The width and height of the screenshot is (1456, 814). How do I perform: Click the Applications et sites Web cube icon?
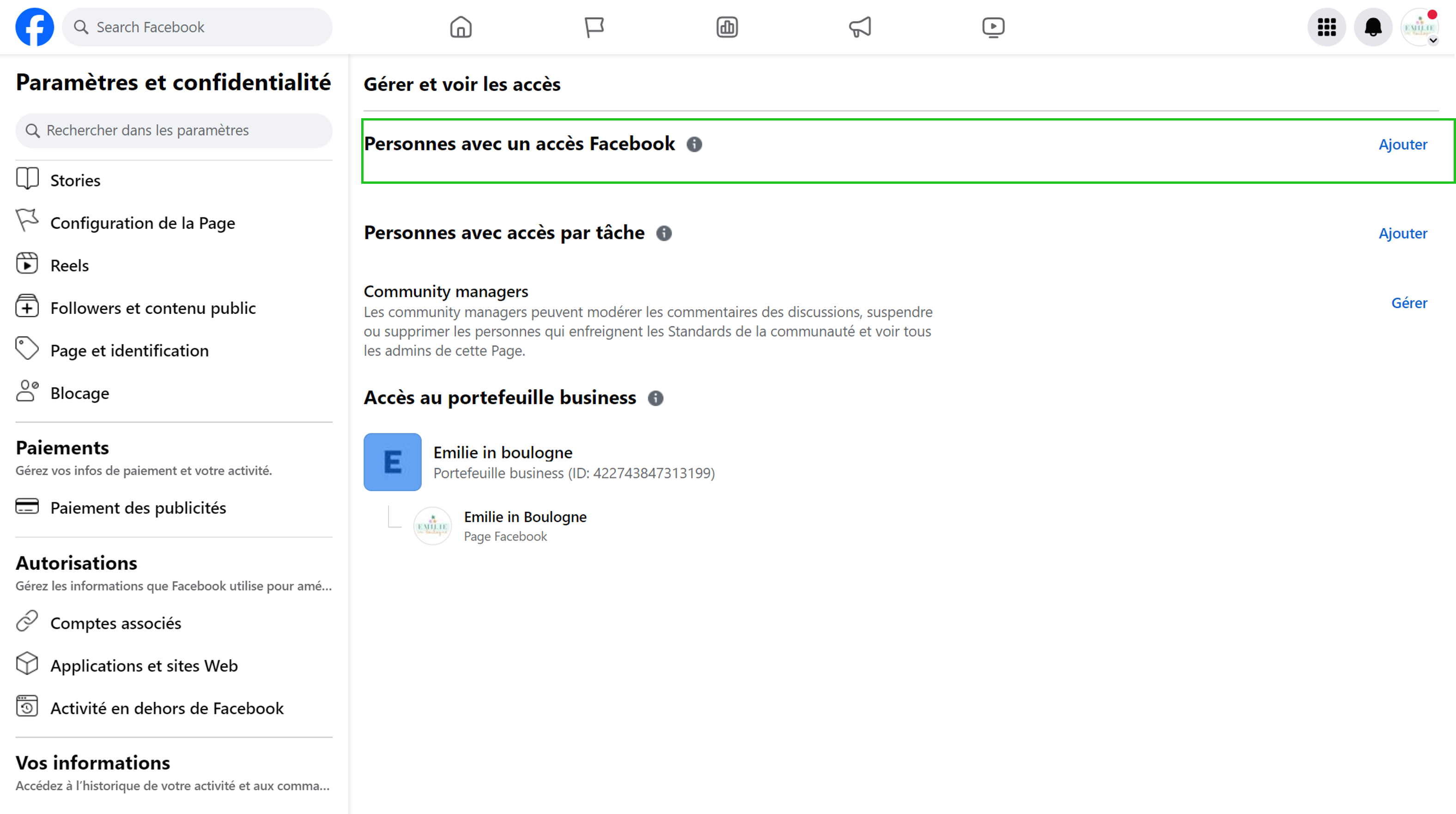(27, 664)
